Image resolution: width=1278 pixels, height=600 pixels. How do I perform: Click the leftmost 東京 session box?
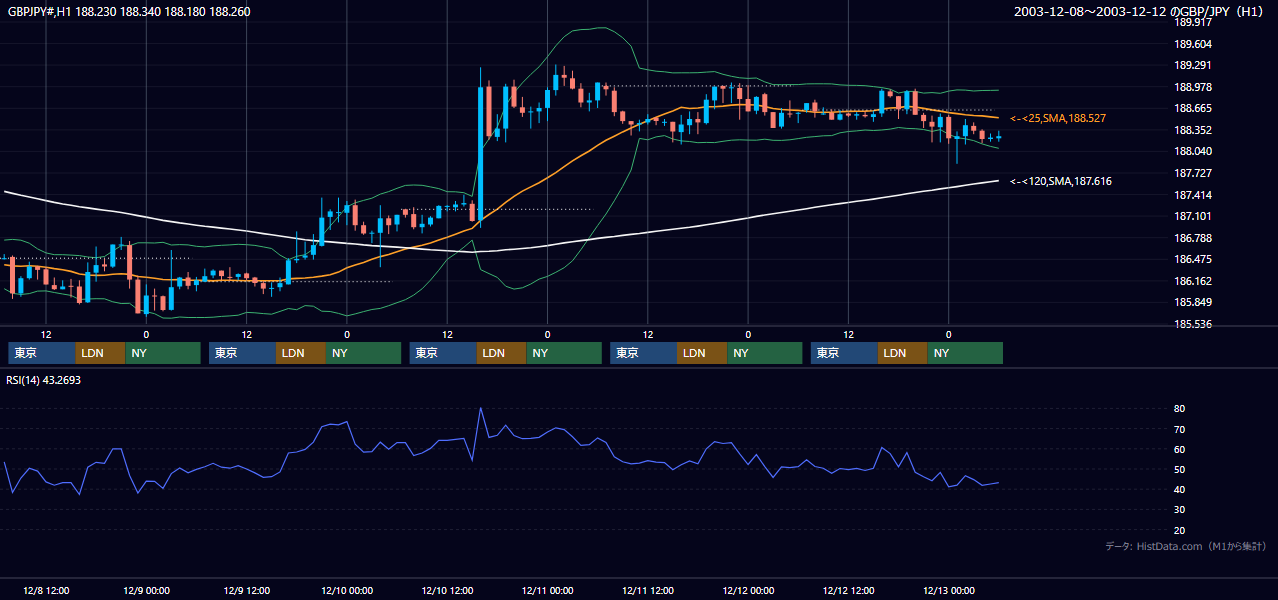42,353
